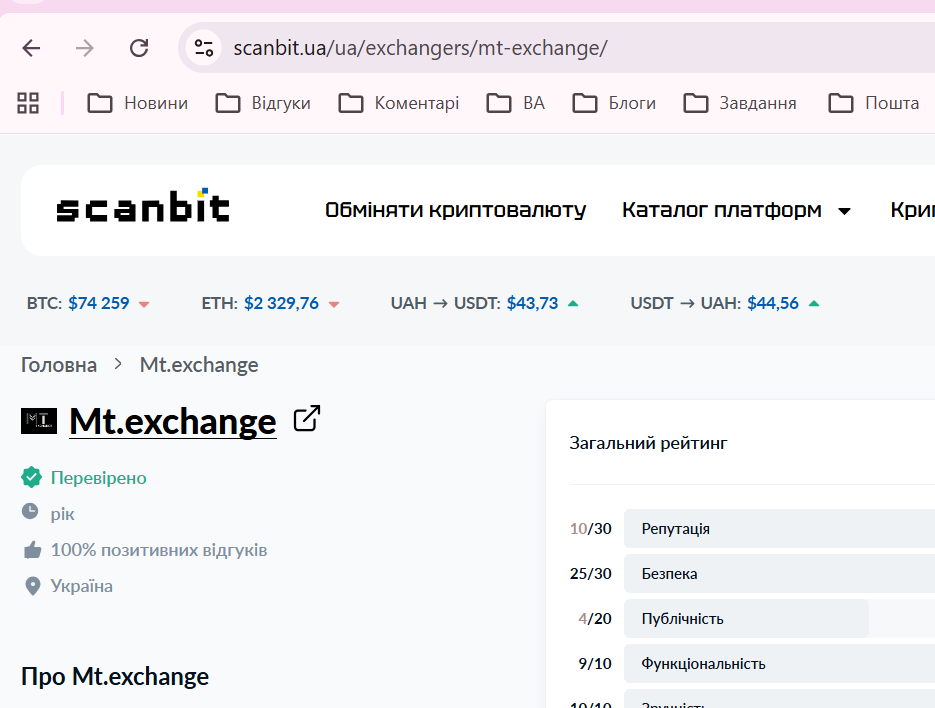The image size is (935, 708).
Task: Click the scanbit logo
Action: point(143,209)
